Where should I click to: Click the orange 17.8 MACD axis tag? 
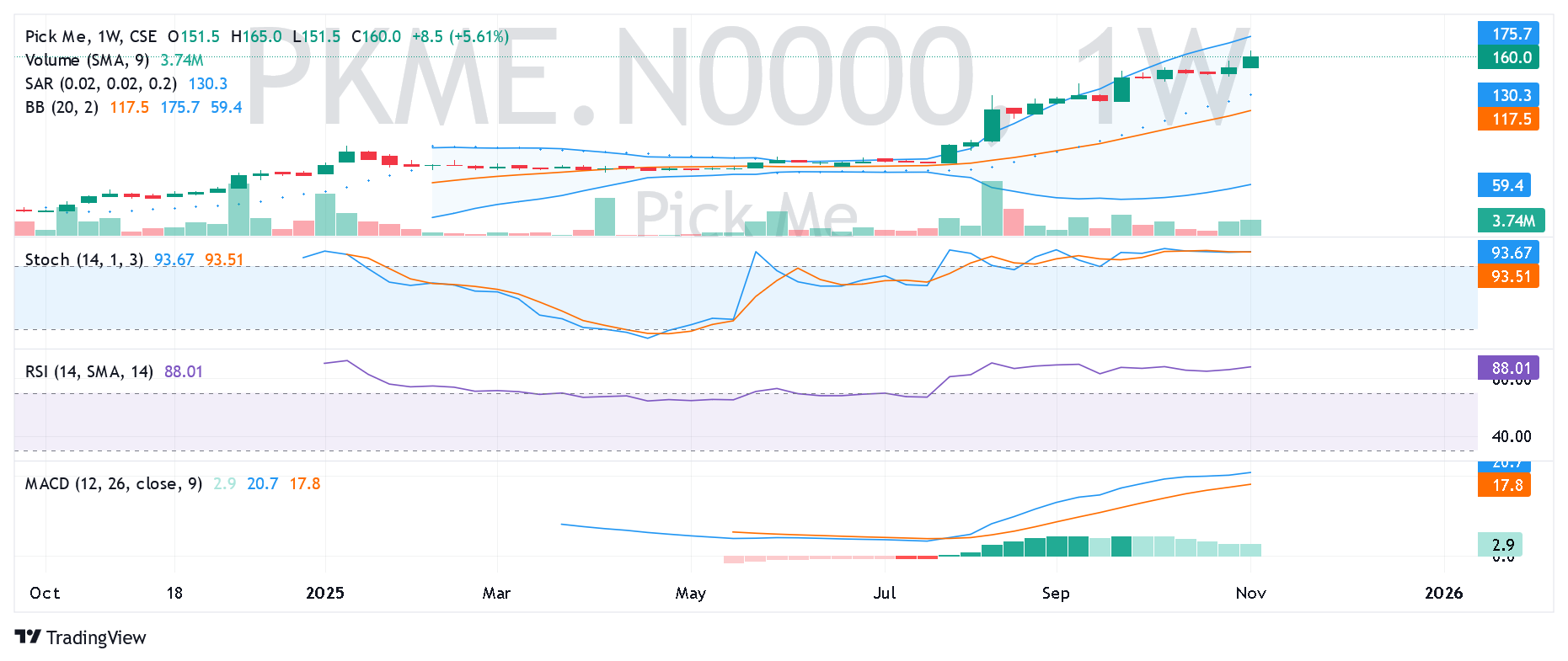point(1506,485)
